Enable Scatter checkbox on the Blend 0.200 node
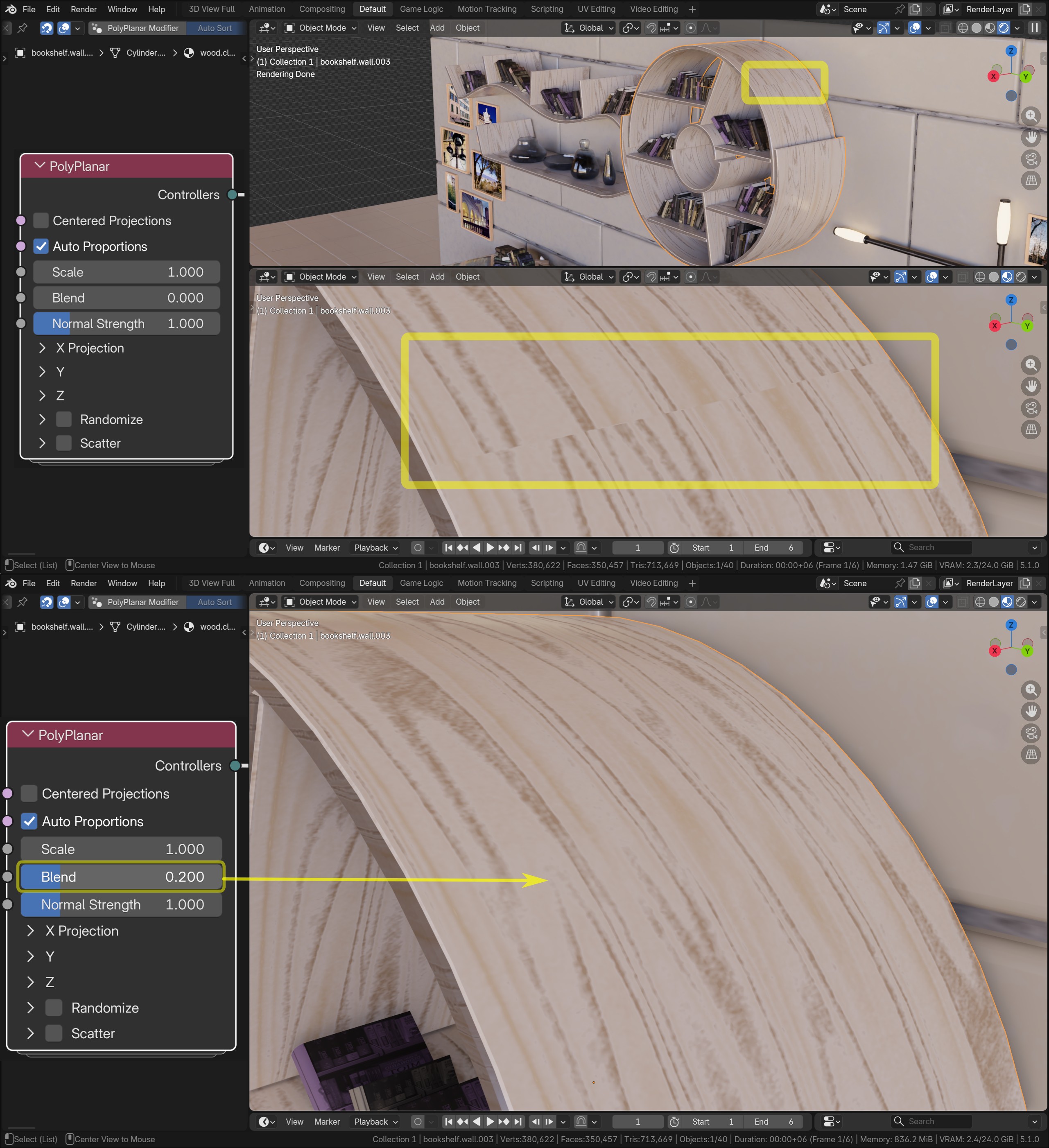Image resolution: width=1049 pixels, height=1148 pixels. click(54, 1033)
